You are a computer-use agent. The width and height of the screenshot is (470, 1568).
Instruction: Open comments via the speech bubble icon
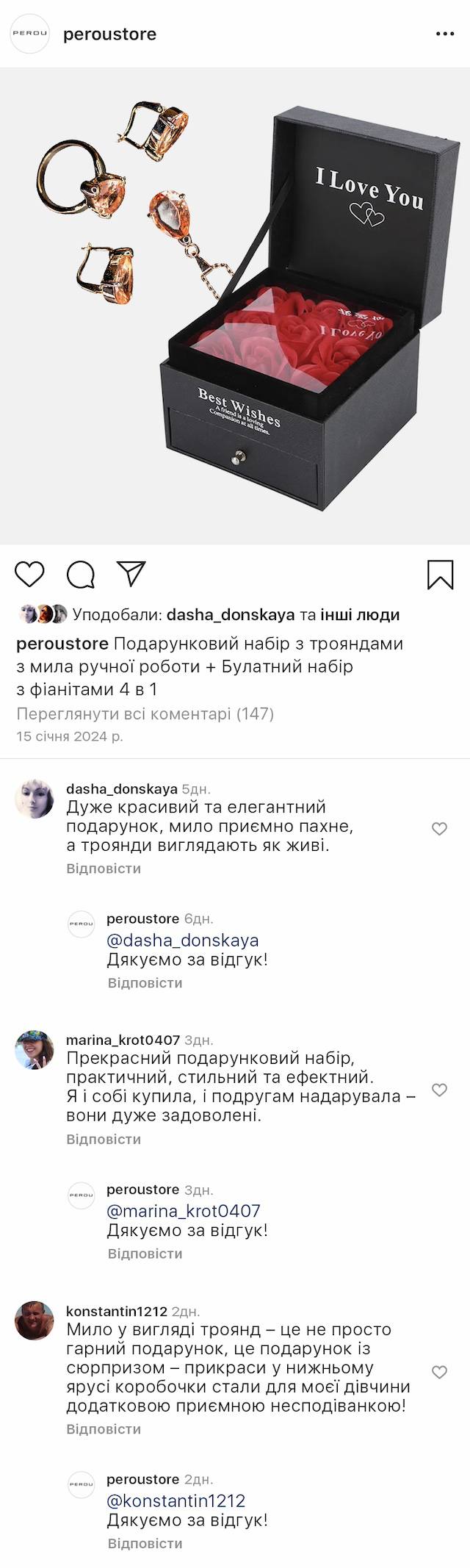(81, 575)
